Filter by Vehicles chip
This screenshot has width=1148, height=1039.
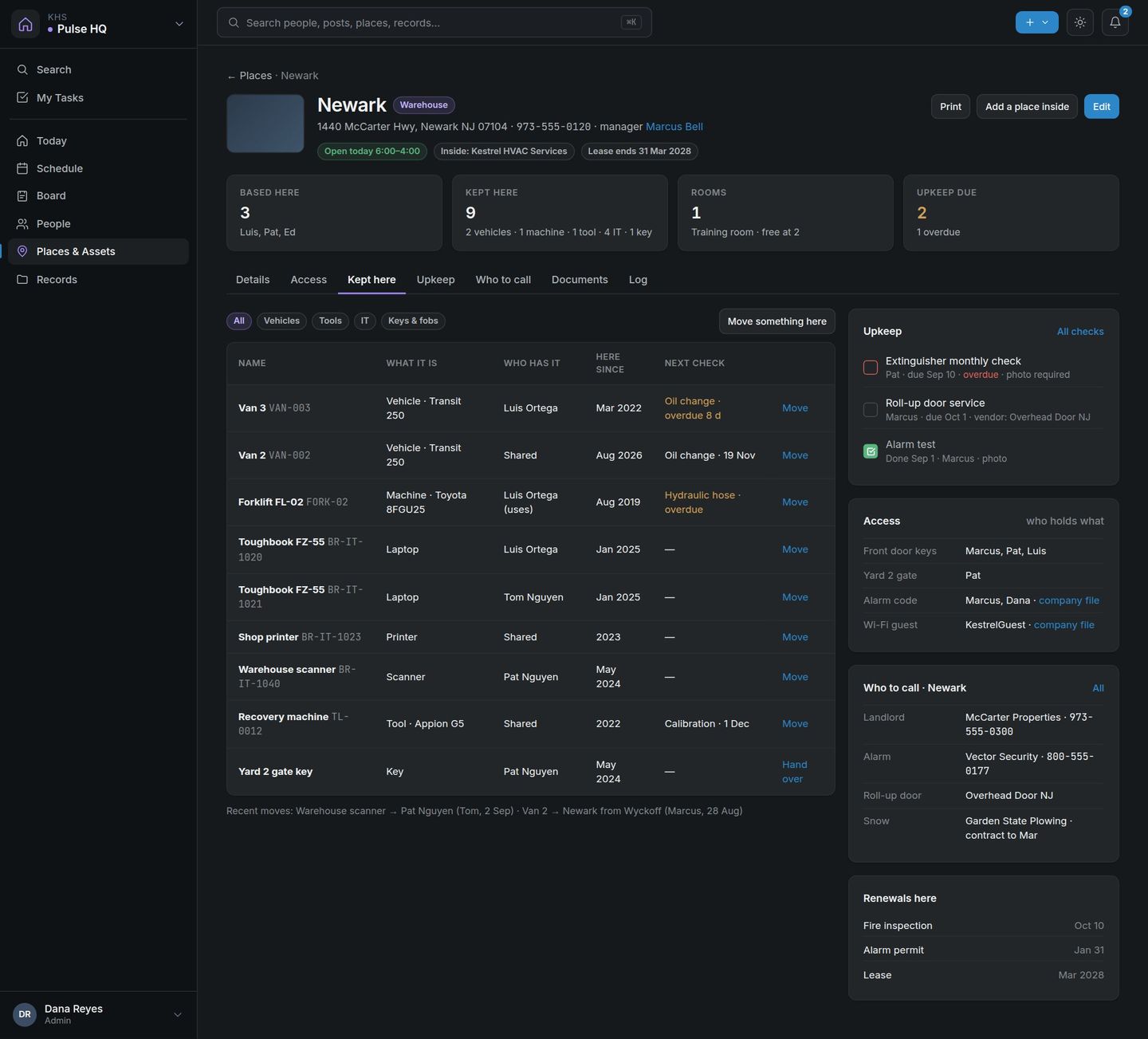coord(281,321)
